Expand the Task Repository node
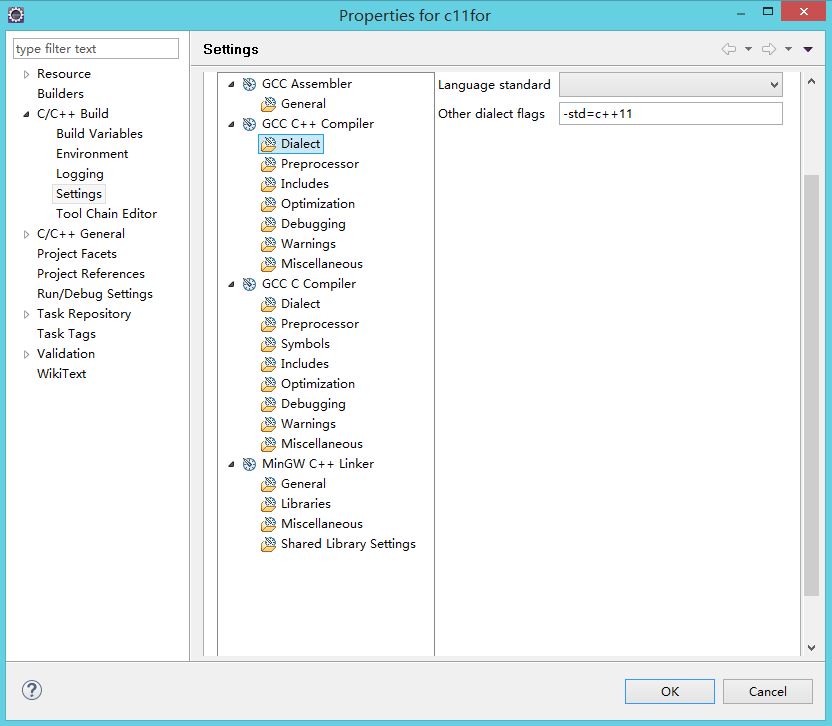This screenshot has height=726, width=832. [x=26, y=314]
